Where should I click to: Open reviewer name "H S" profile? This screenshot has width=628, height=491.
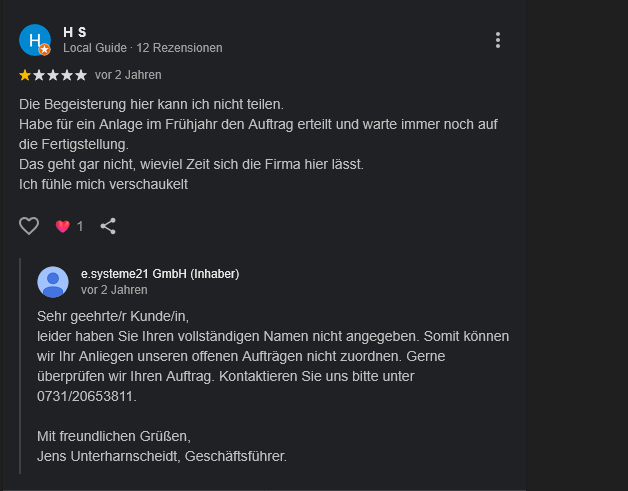point(75,32)
